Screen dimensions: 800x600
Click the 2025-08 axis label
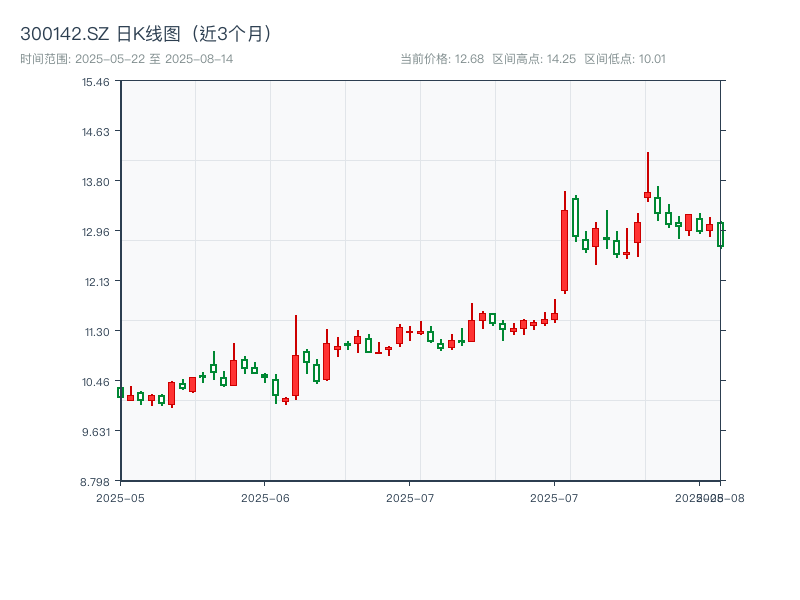(x=714, y=496)
